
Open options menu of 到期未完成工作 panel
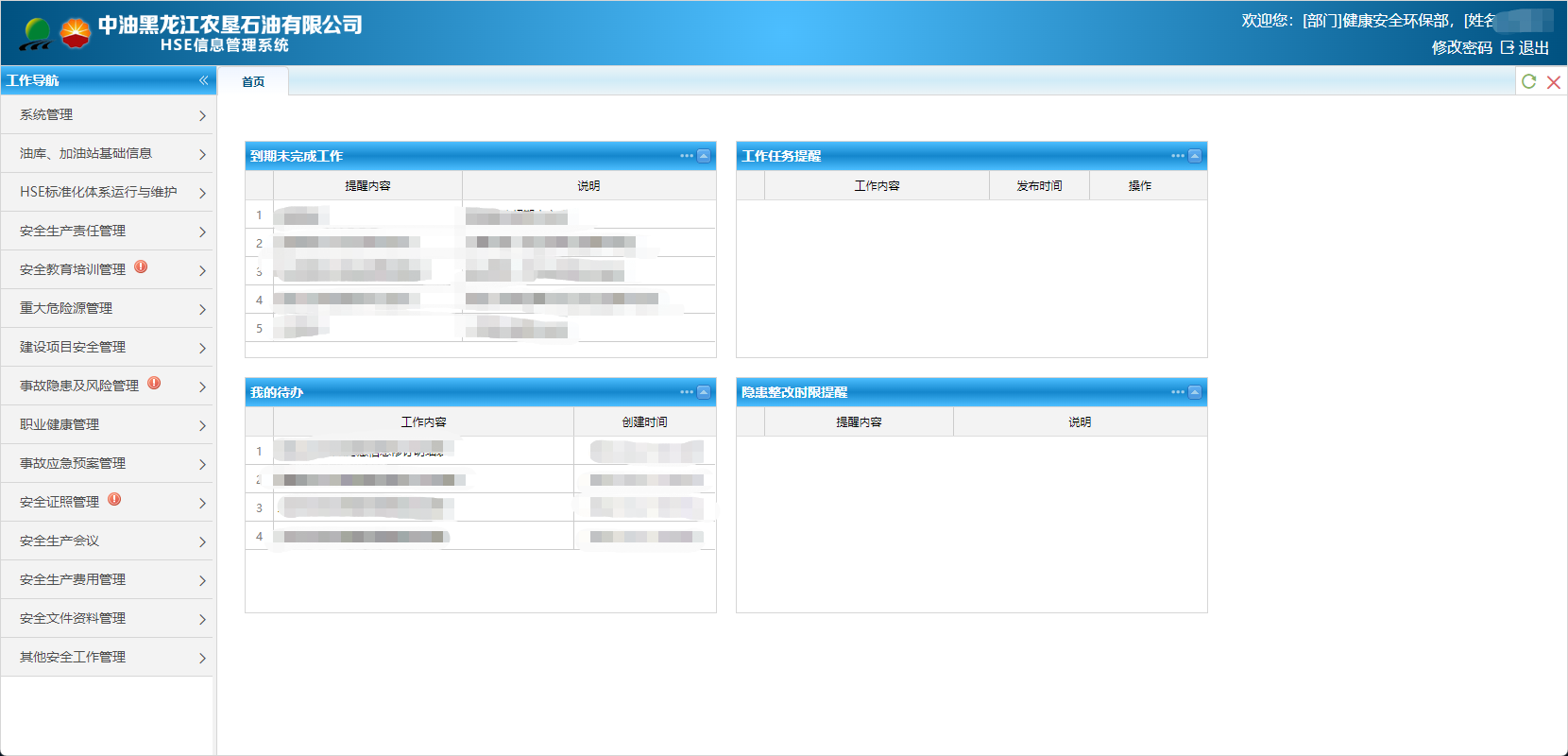(x=687, y=156)
